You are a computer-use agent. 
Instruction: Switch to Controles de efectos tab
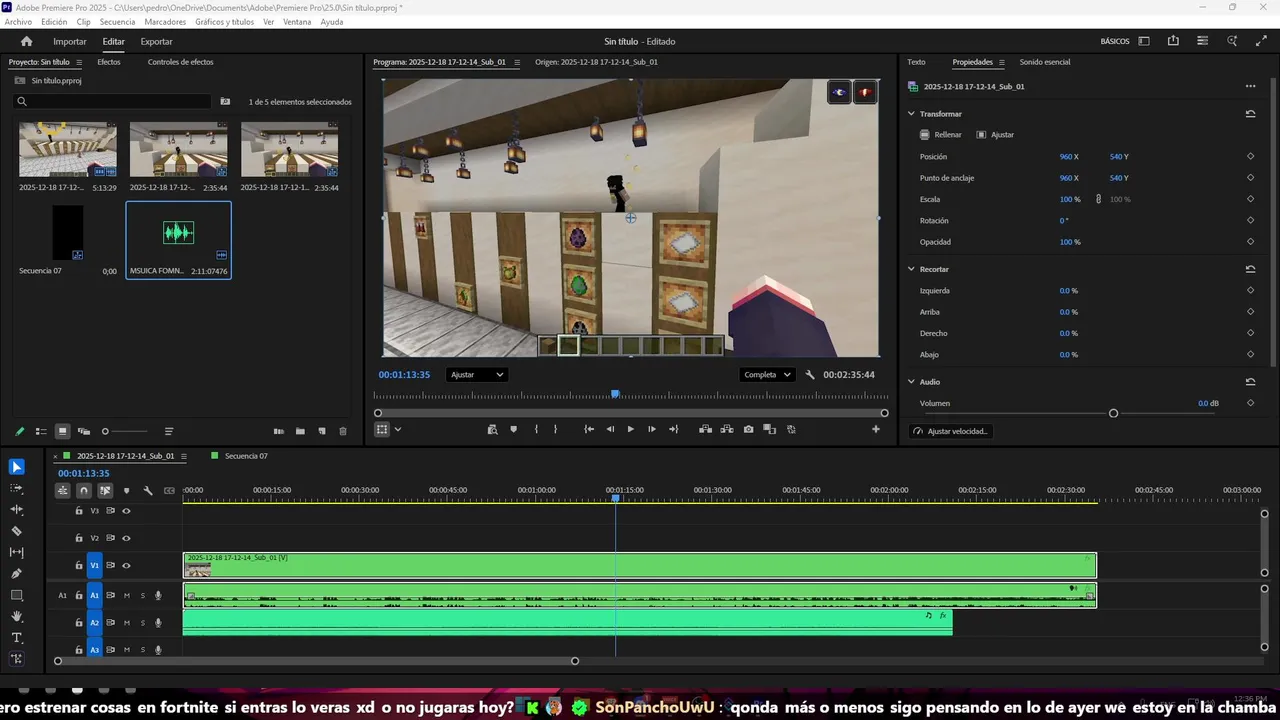click(x=180, y=62)
